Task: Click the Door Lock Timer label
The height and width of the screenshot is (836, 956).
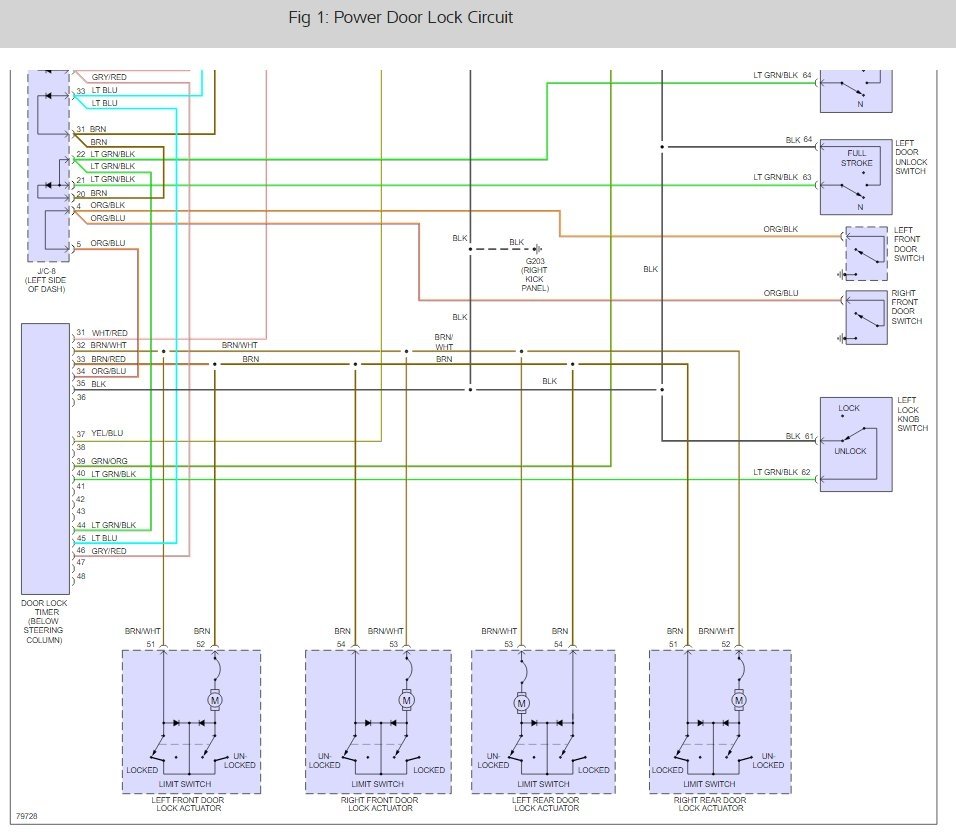Action: [45, 621]
